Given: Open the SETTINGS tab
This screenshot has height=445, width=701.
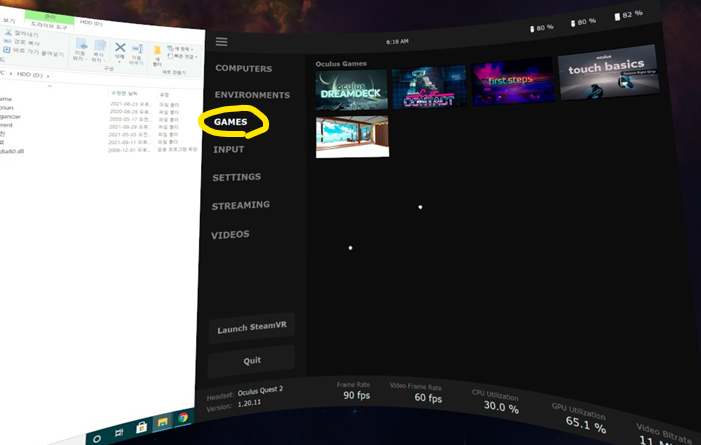Looking at the screenshot, I should click(236, 177).
